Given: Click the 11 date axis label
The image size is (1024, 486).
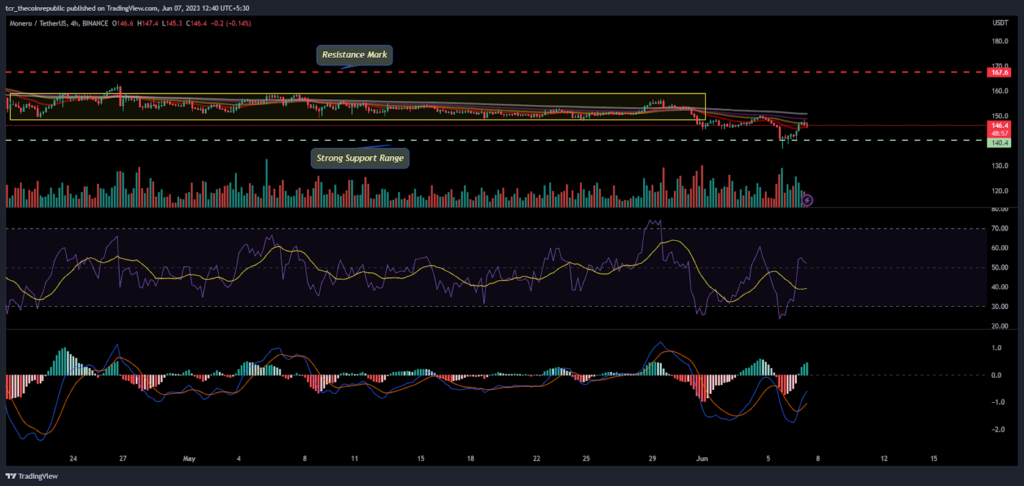Looking at the screenshot, I should (x=354, y=459).
